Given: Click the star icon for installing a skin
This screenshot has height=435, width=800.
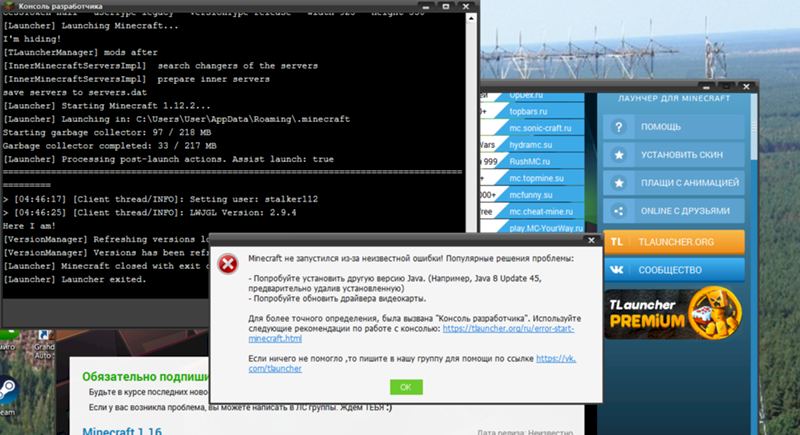Looking at the screenshot, I should pyautogui.click(x=620, y=156).
